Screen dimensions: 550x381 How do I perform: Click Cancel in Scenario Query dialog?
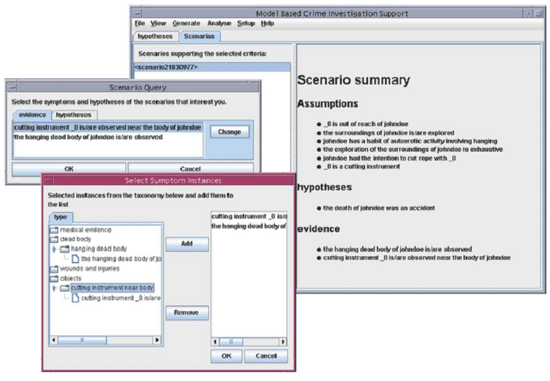coord(190,169)
